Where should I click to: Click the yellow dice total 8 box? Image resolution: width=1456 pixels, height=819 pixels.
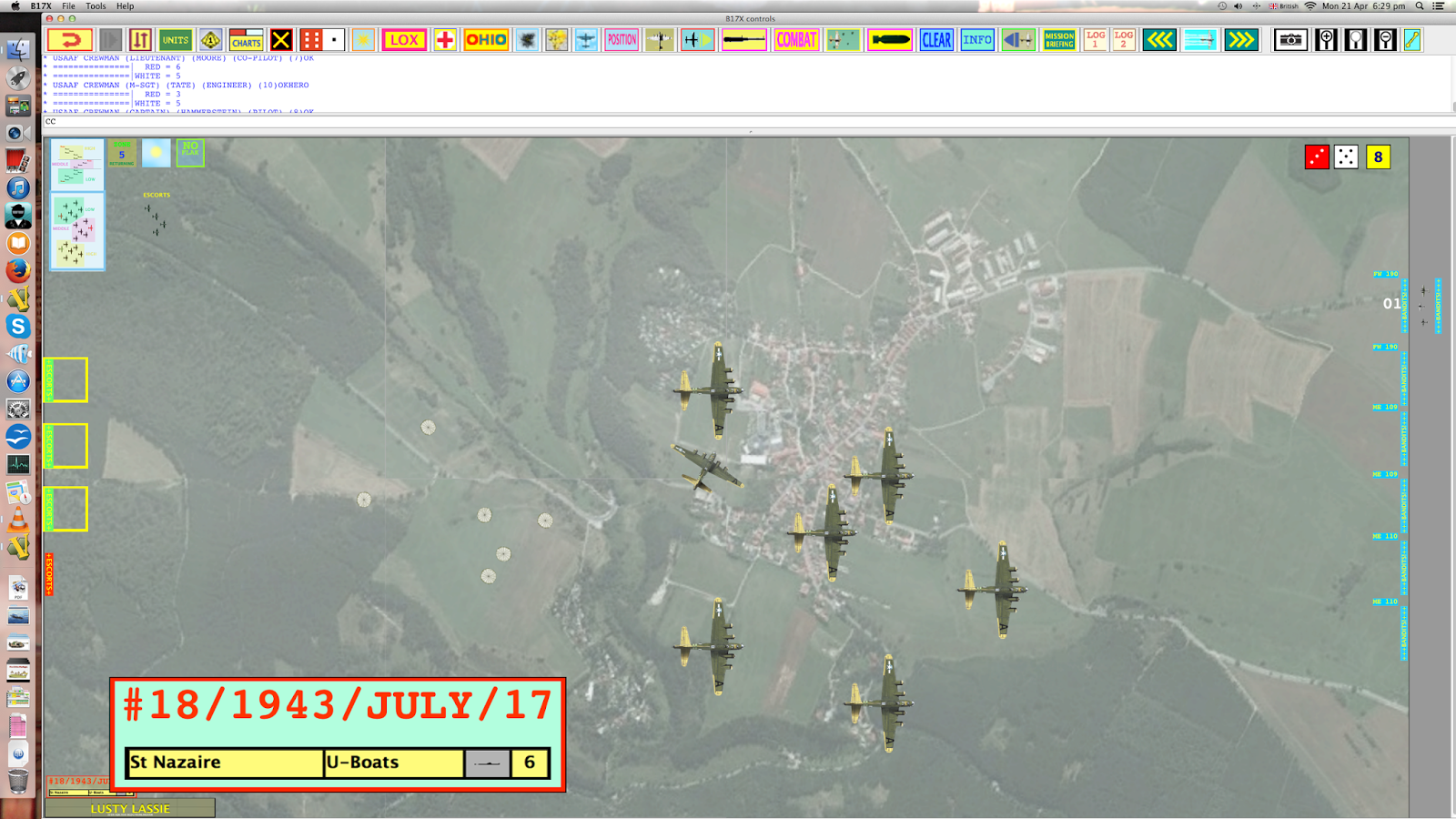click(1378, 157)
